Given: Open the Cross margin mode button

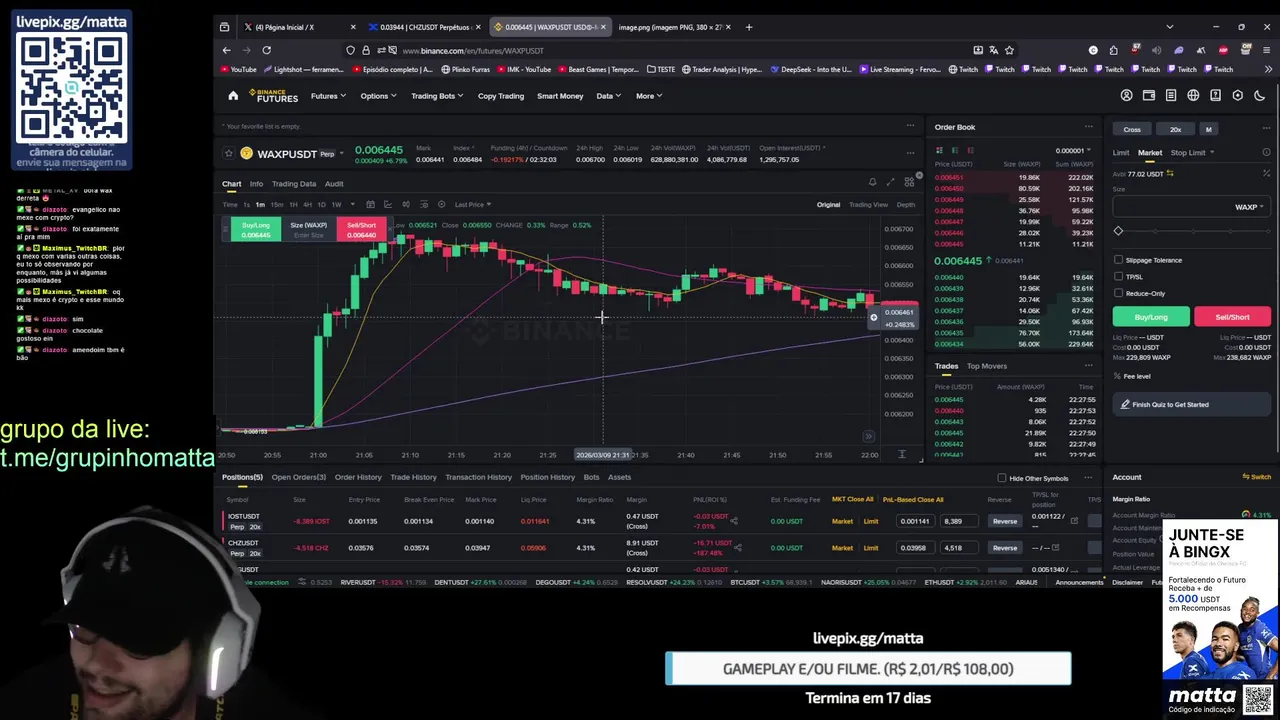Looking at the screenshot, I should [x=1132, y=129].
